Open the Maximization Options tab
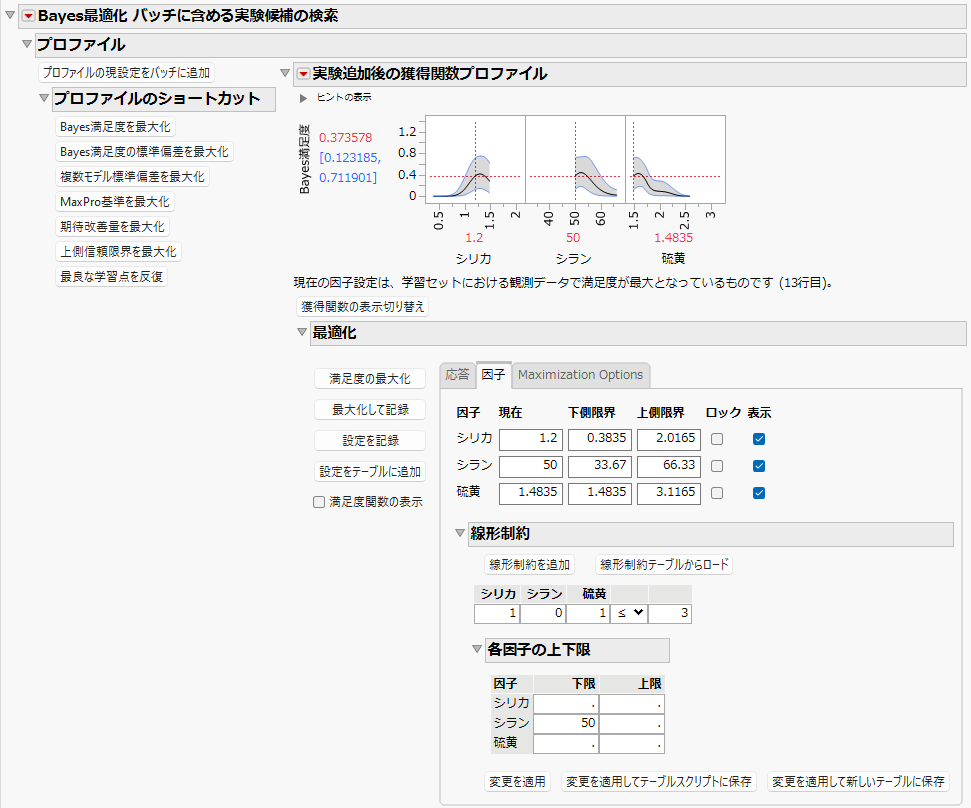The image size is (971, 808). 581,375
